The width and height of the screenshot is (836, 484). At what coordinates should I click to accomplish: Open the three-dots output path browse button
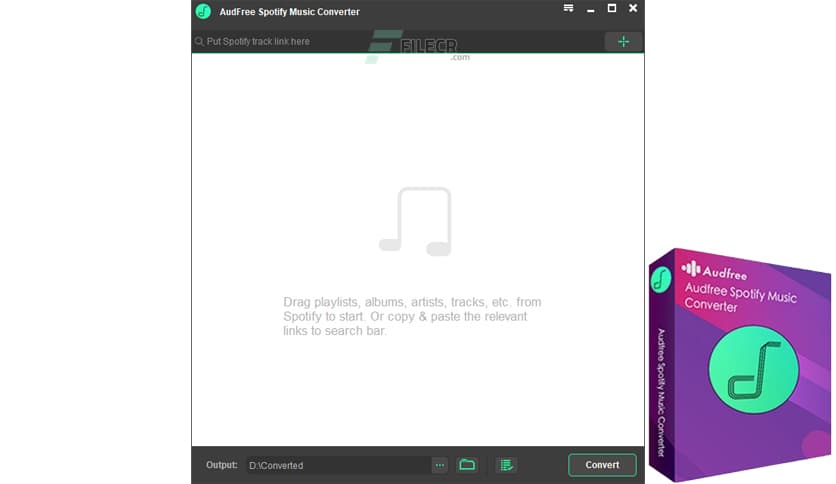439,465
